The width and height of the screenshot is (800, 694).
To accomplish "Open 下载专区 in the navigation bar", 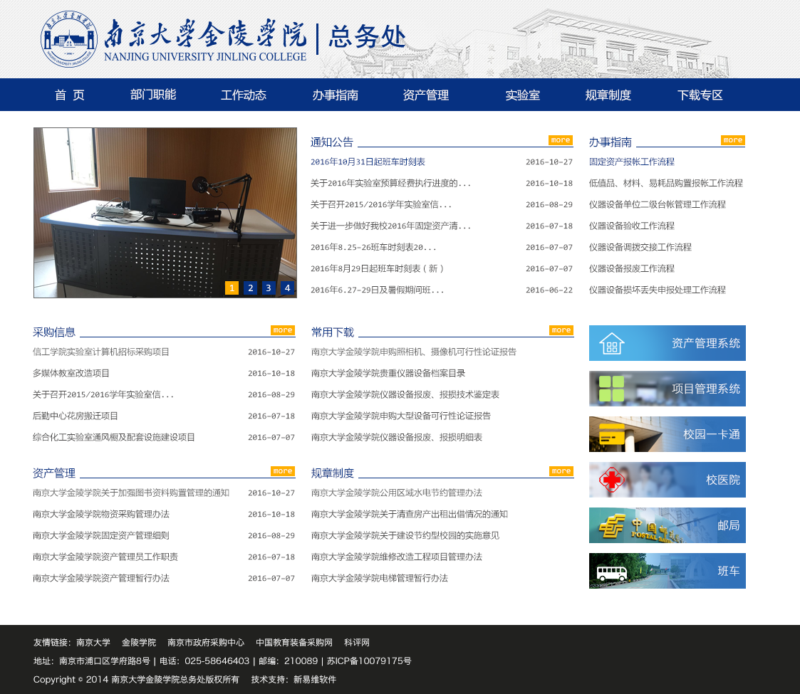I will 700,95.
